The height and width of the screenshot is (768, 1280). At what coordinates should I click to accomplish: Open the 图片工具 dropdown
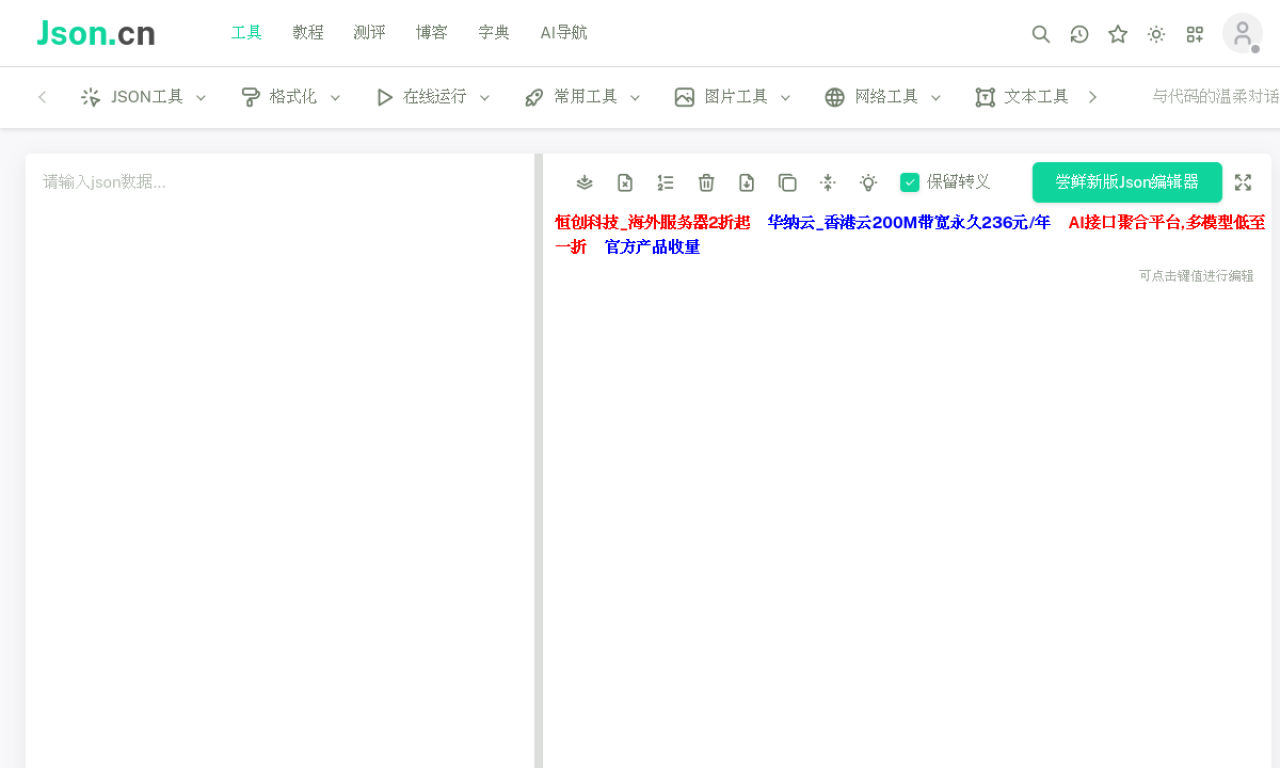pyautogui.click(x=733, y=97)
